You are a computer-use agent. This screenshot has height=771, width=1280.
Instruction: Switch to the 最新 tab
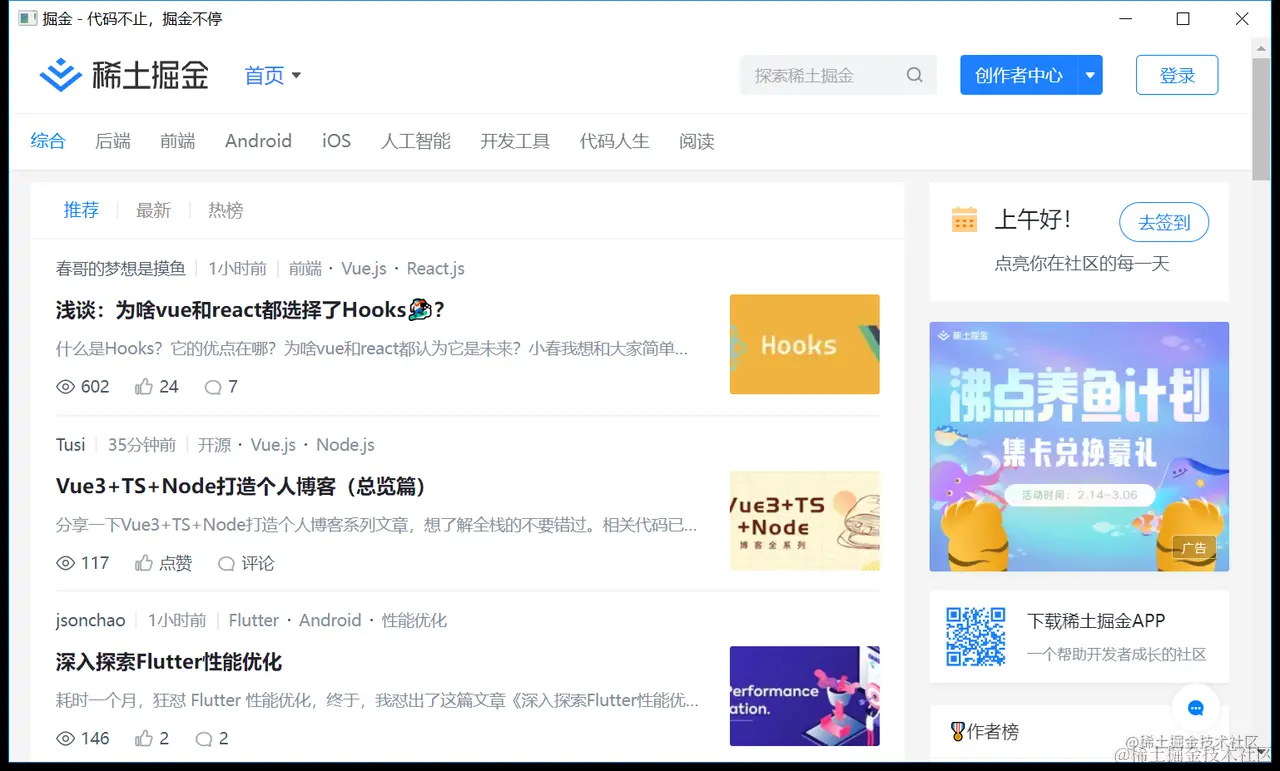pos(154,210)
